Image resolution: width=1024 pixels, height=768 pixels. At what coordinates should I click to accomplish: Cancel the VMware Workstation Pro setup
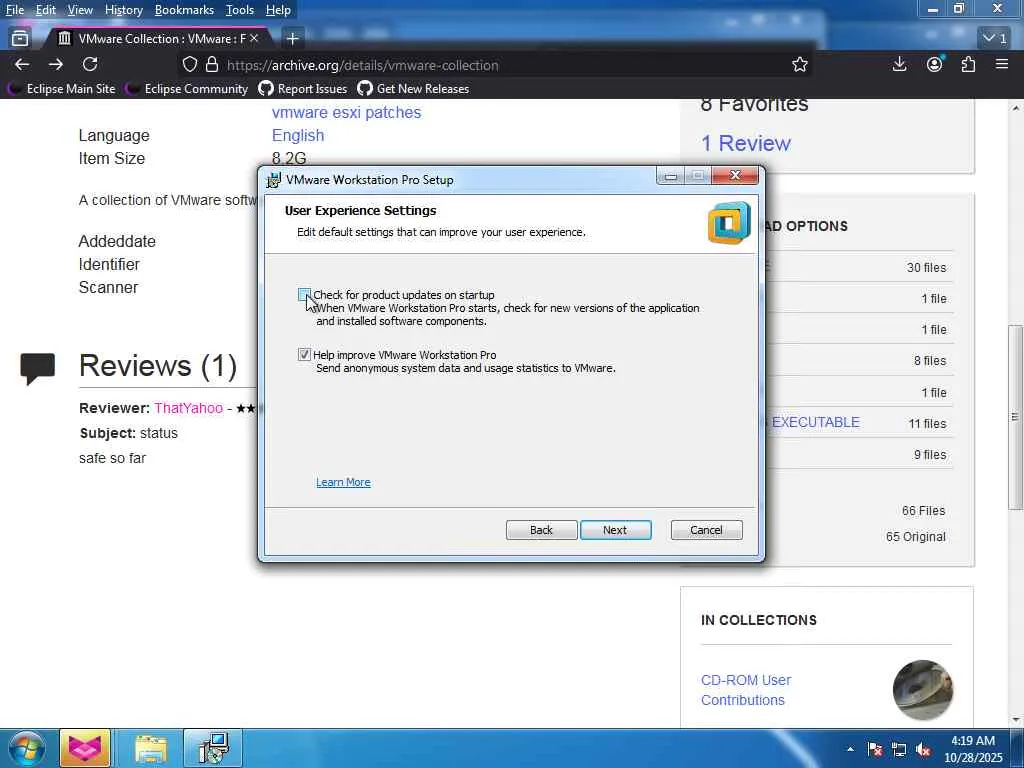pyautogui.click(x=706, y=530)
